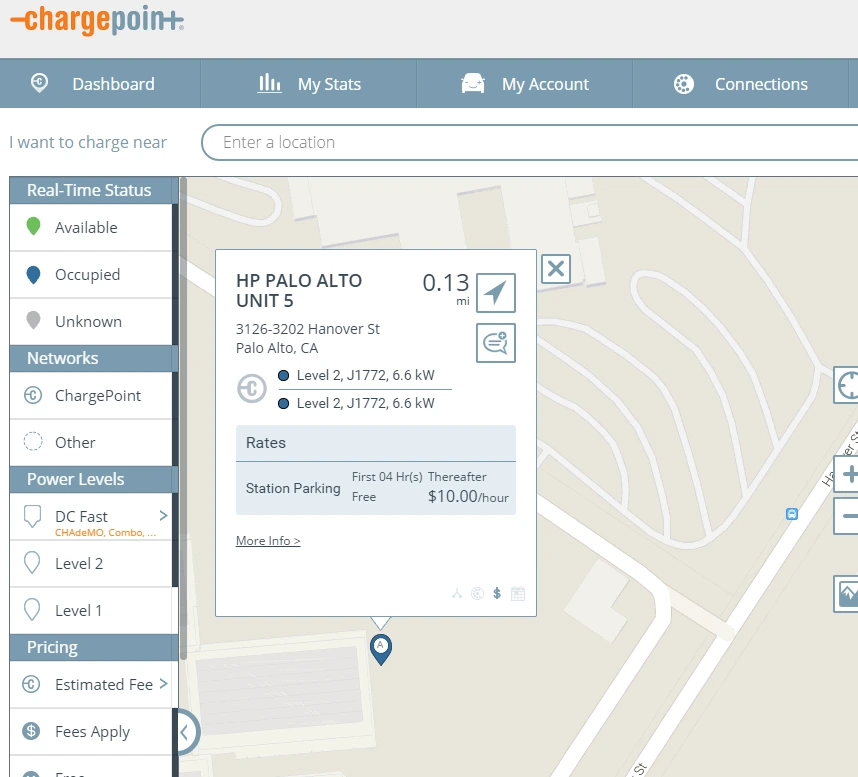The width and height of the screenshot is (858, 777).
Task: Zoom out the map with minus button
Action: tap(846, 515)
